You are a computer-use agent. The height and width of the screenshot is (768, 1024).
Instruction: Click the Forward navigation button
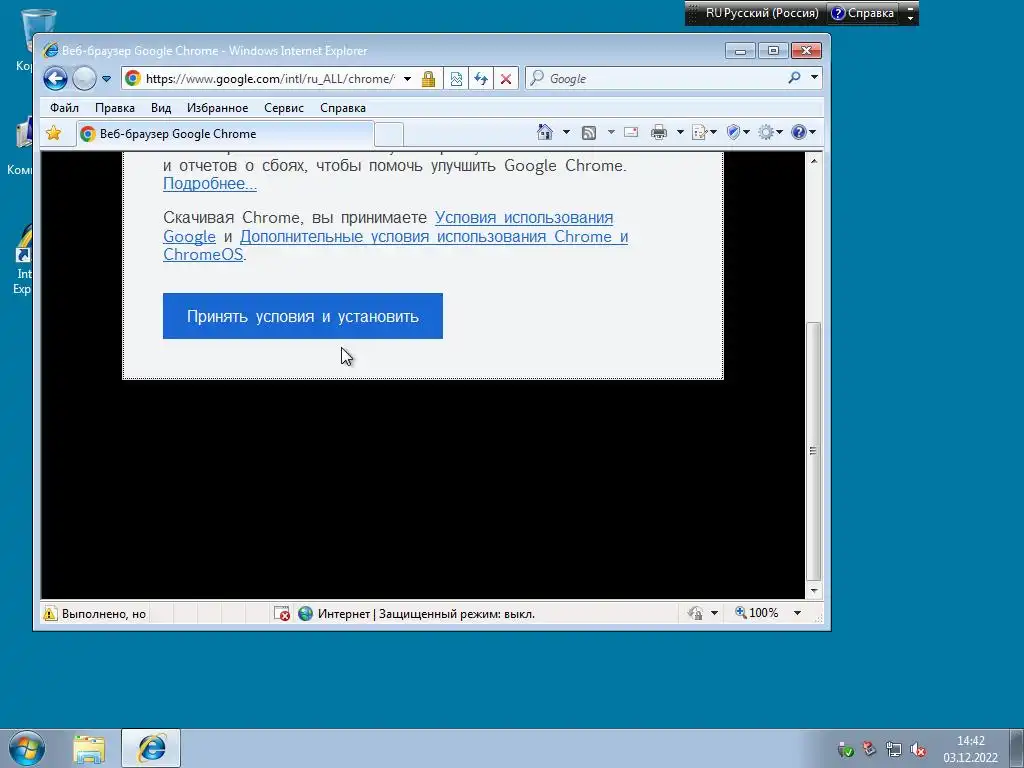84,79
